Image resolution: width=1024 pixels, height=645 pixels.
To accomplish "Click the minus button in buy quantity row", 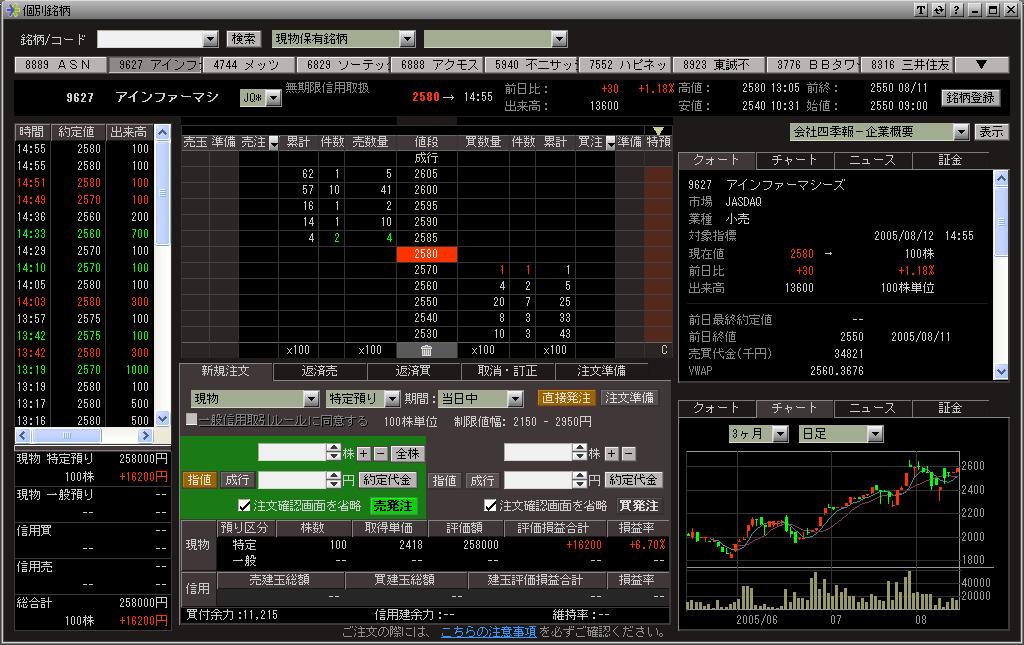I will click(x=628, y=453).
